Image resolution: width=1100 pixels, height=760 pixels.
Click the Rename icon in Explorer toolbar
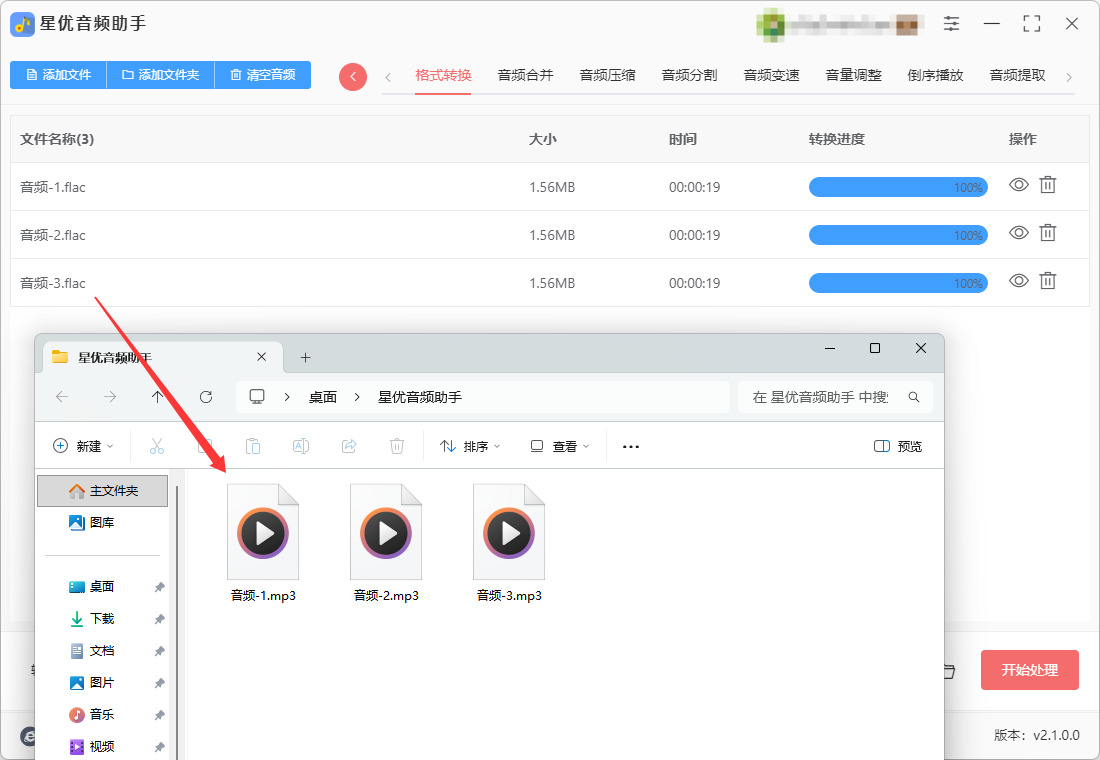tap(300, 446)
